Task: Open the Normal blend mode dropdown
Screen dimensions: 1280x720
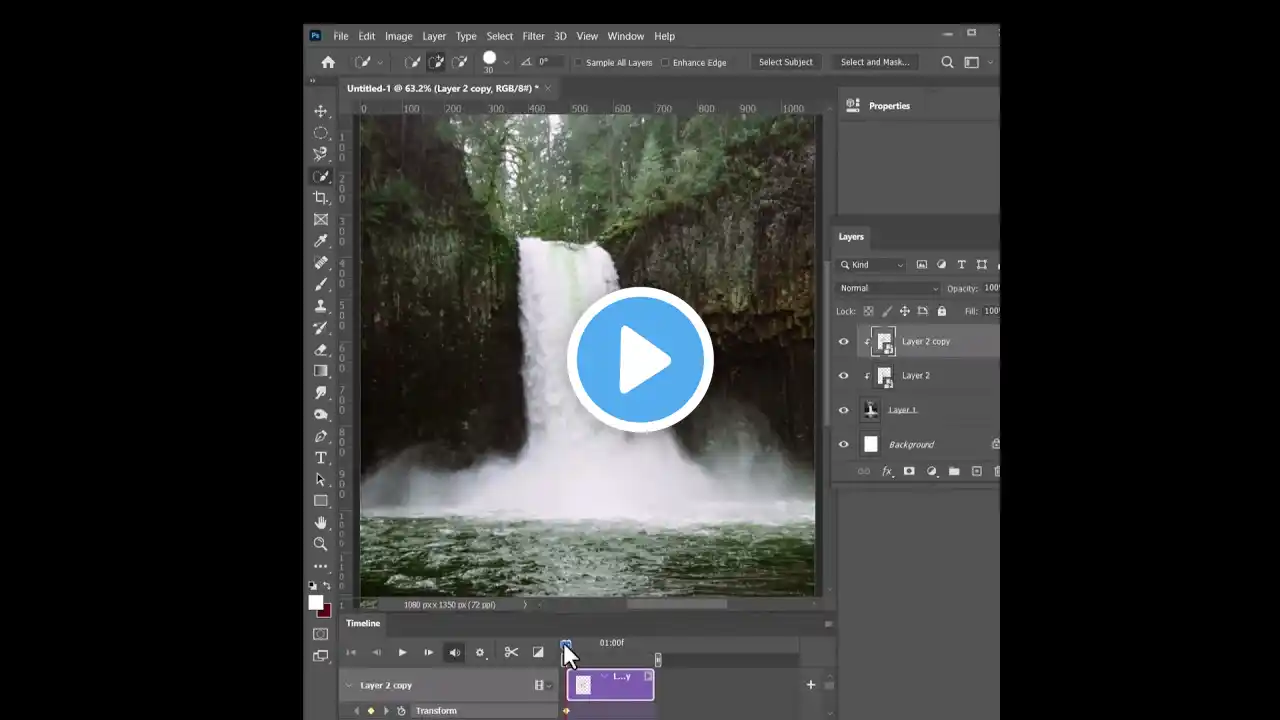Action: point(889,288)
